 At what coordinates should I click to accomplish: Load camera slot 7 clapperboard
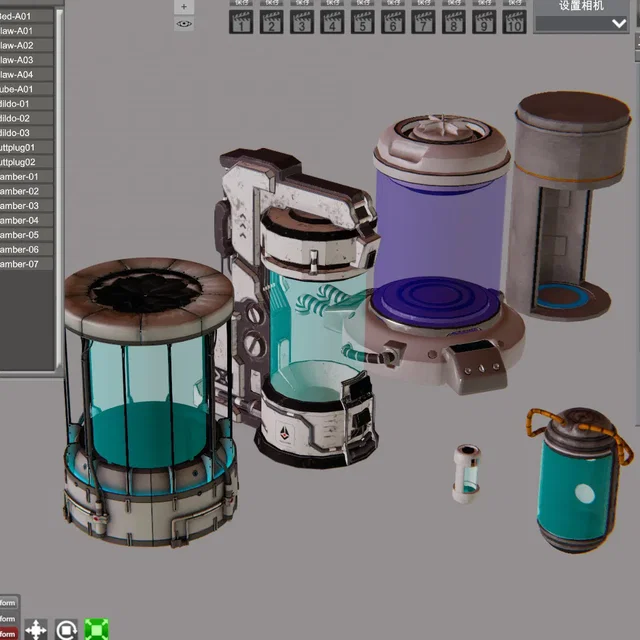point(423,22)
